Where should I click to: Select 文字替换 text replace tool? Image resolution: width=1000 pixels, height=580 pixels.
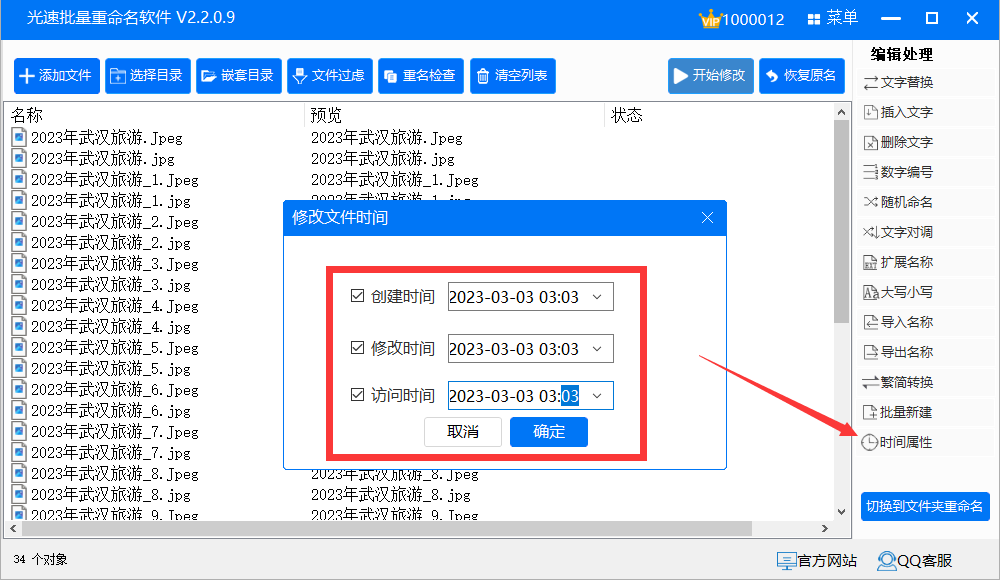click(898, 82)
